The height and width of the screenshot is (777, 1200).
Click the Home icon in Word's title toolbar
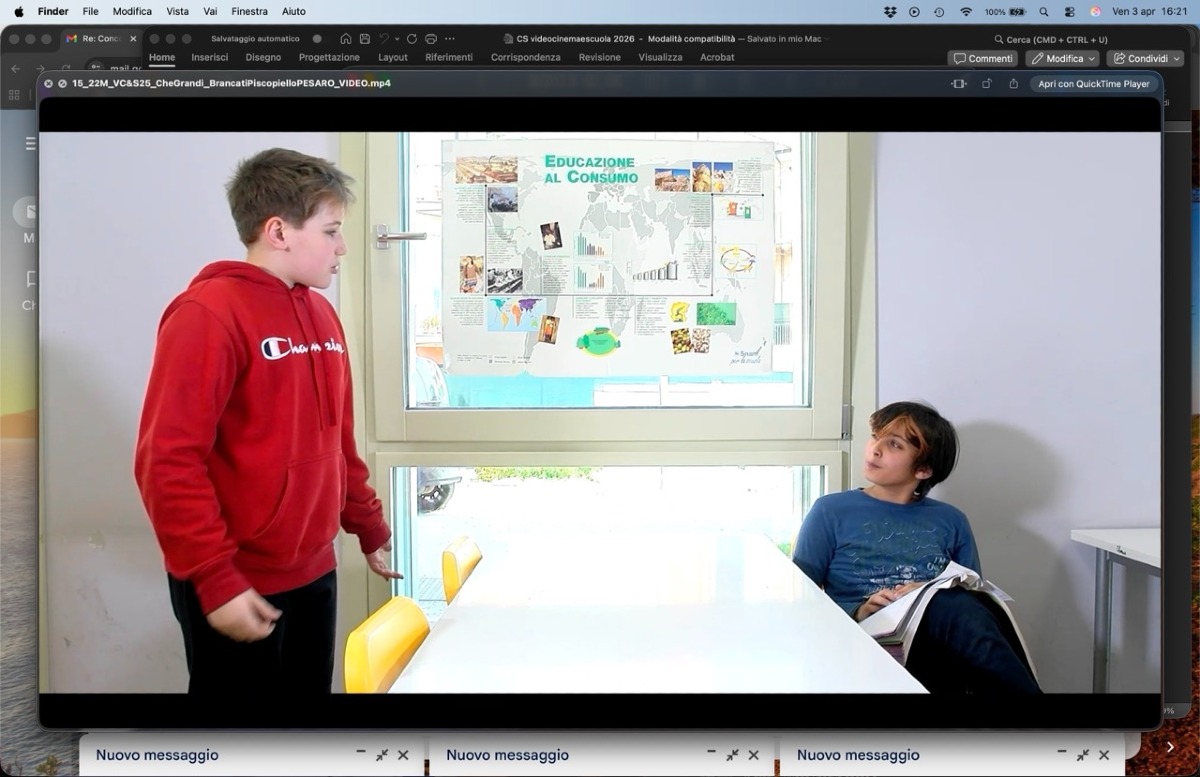[x=345, y=39]
